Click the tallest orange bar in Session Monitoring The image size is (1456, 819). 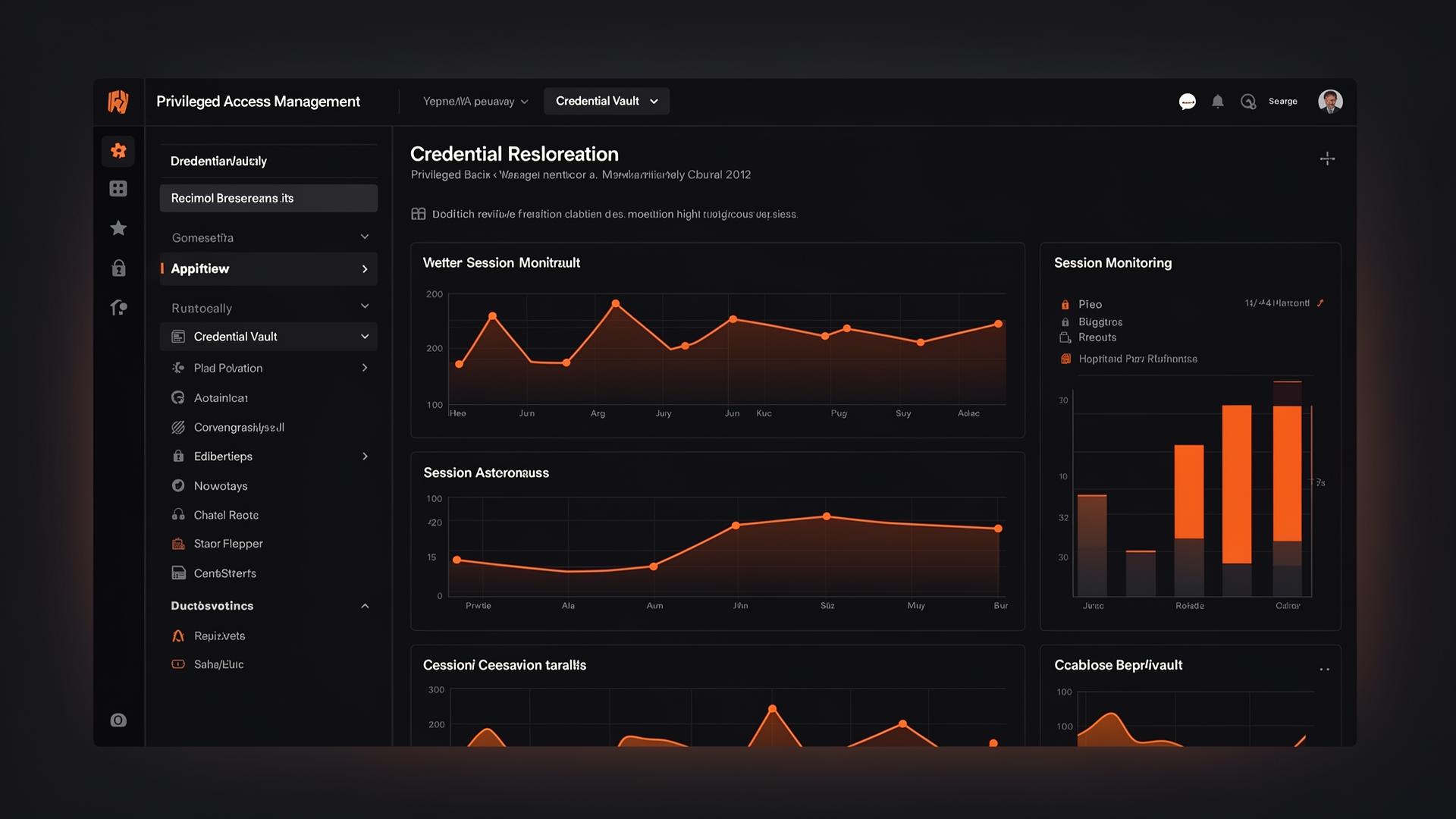(1237, 484)
